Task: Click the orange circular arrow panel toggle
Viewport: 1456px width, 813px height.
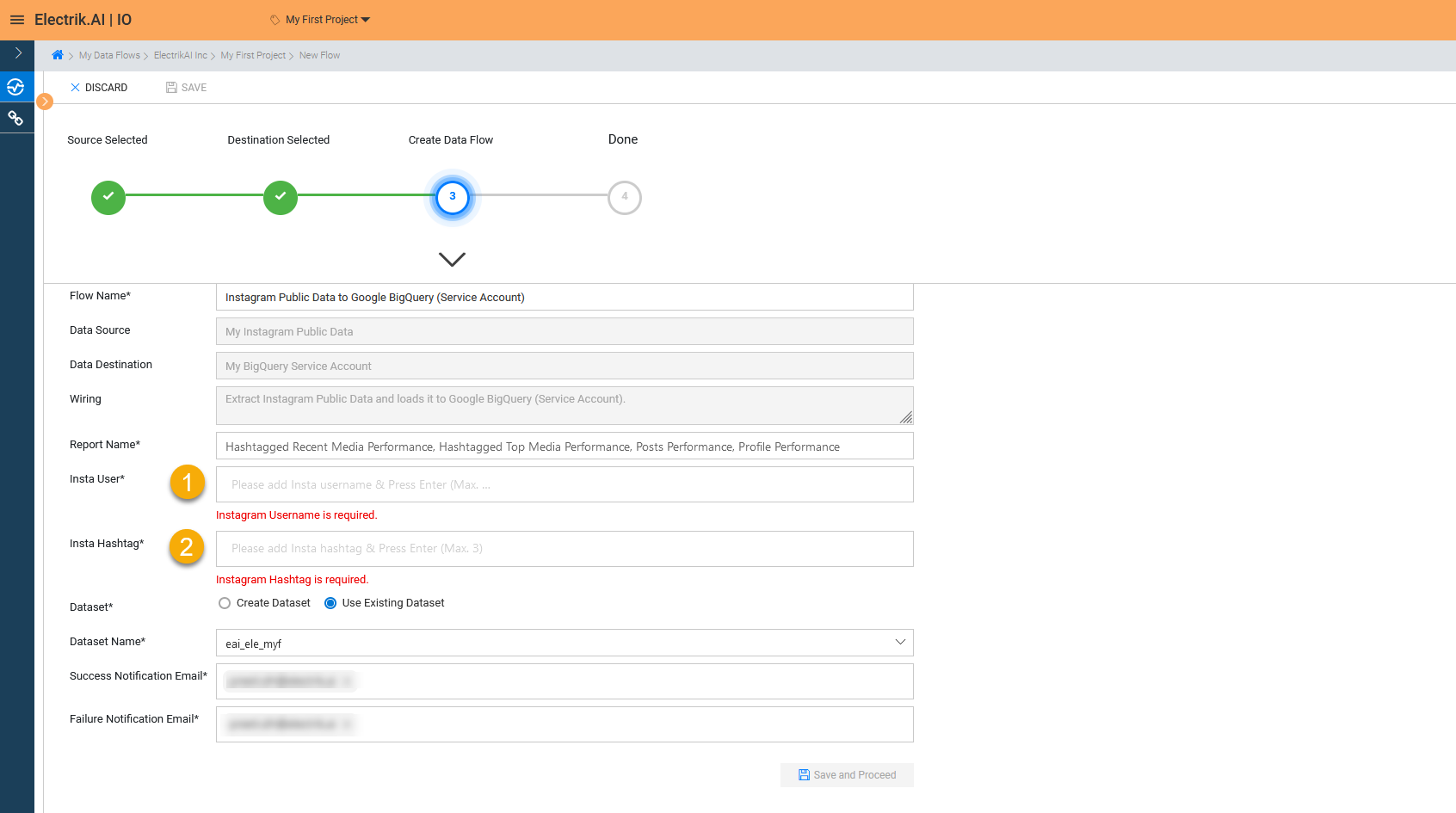Action: (44, 101)
